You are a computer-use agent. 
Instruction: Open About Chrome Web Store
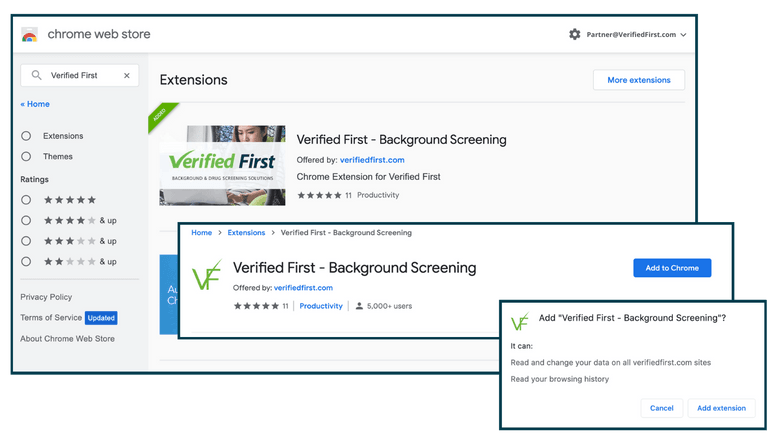(x=67, y=339)
